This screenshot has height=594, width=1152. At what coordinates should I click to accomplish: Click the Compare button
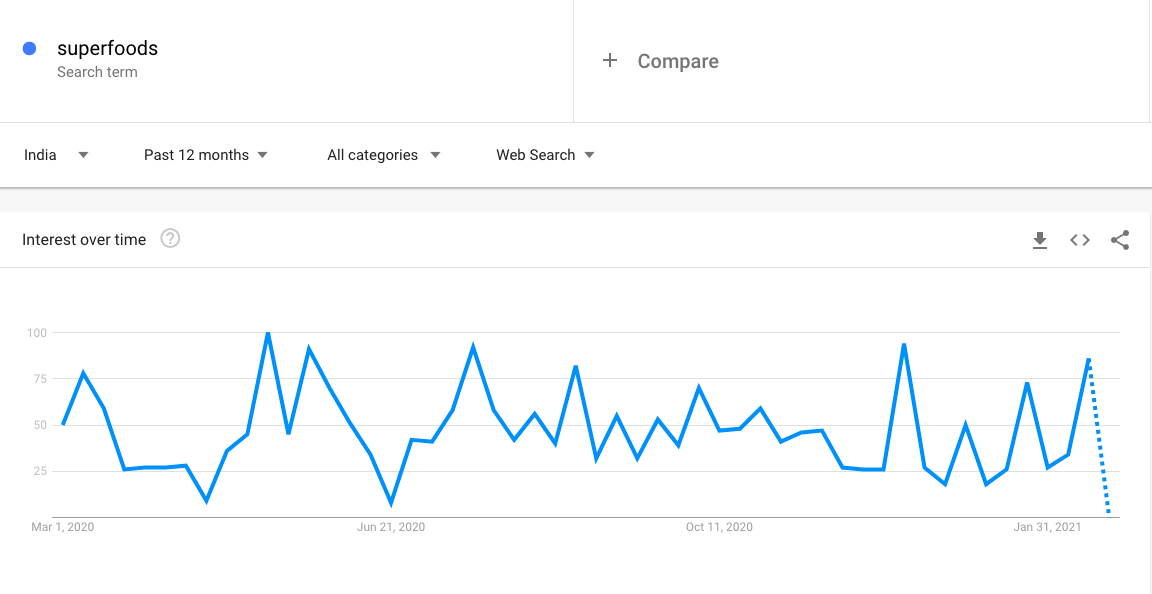pyautogui.click(x=678, y=61)
